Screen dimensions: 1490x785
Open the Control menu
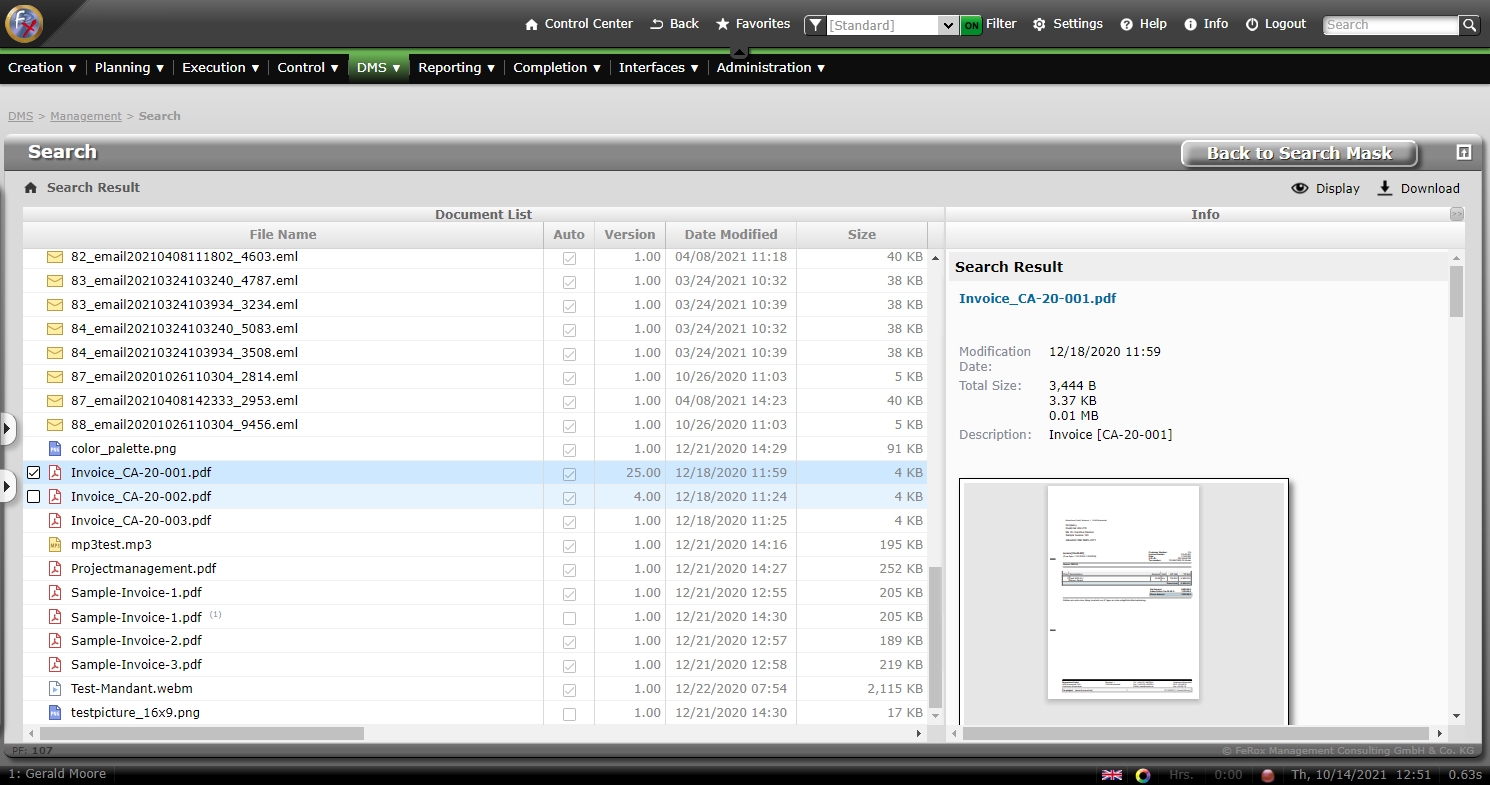pyautogui.click(x=309, y=68)
